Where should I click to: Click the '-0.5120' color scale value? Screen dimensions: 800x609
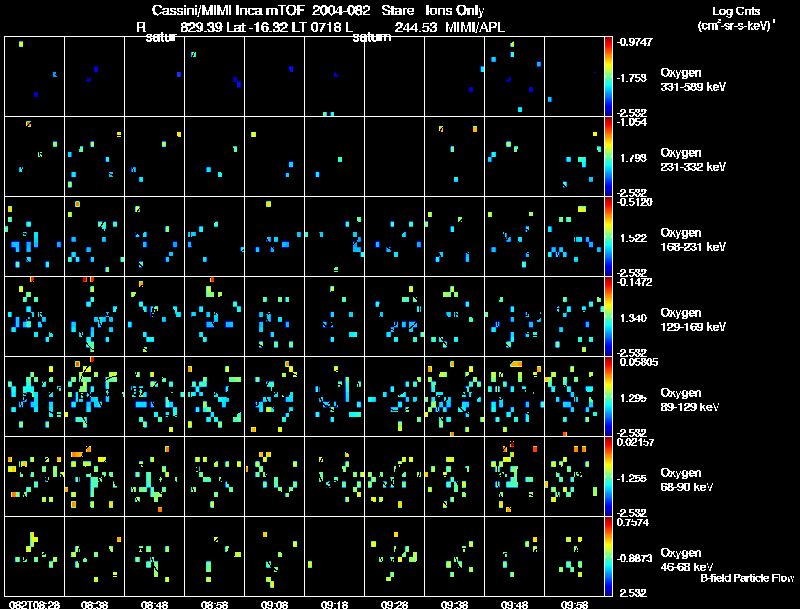[x=634, y=202]
